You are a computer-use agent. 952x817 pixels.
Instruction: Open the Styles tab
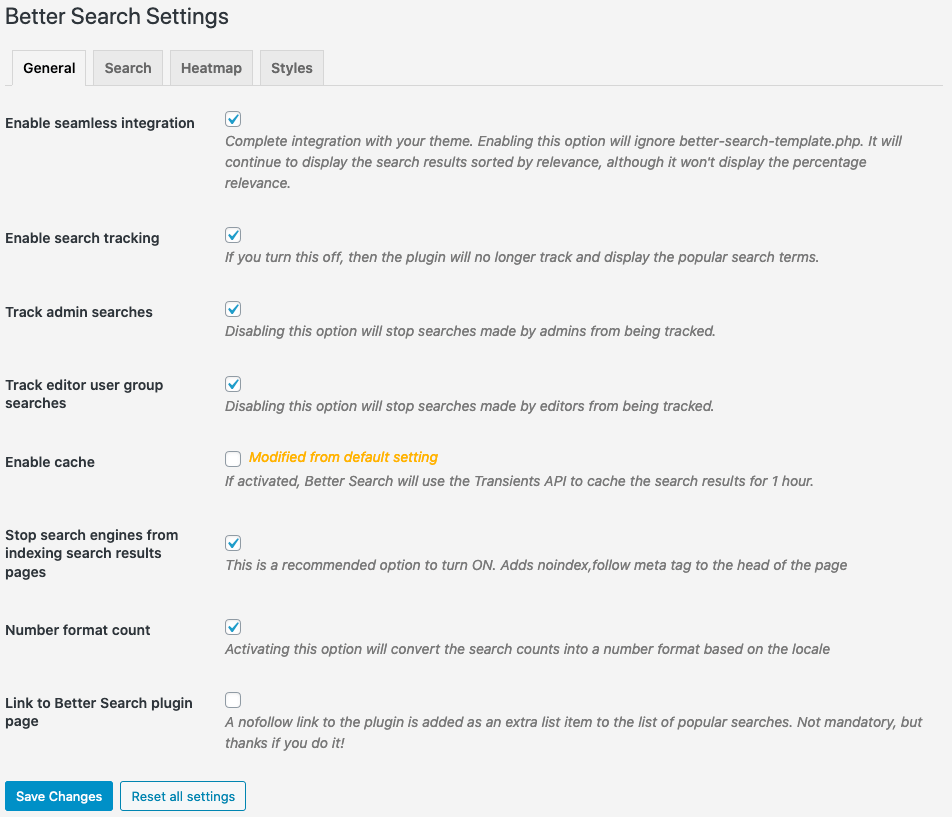tap(292, 68)
